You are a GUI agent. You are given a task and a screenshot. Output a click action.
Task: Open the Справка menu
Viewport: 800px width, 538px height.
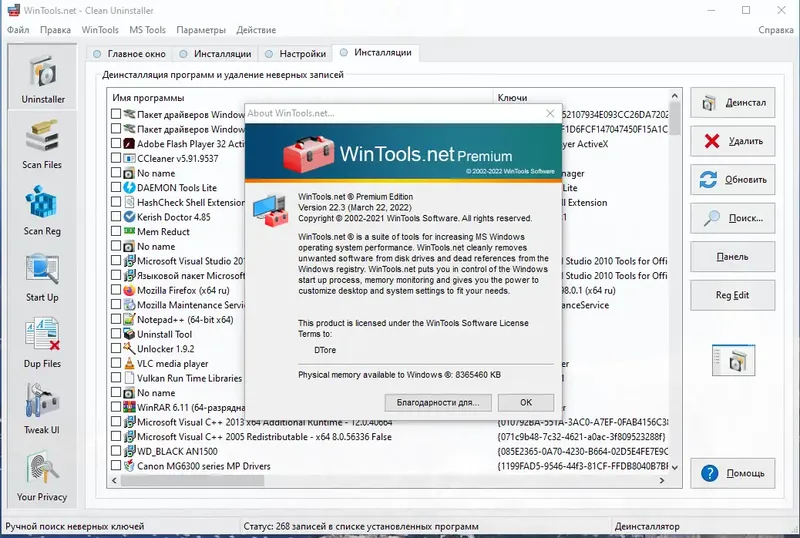[776, 30]
